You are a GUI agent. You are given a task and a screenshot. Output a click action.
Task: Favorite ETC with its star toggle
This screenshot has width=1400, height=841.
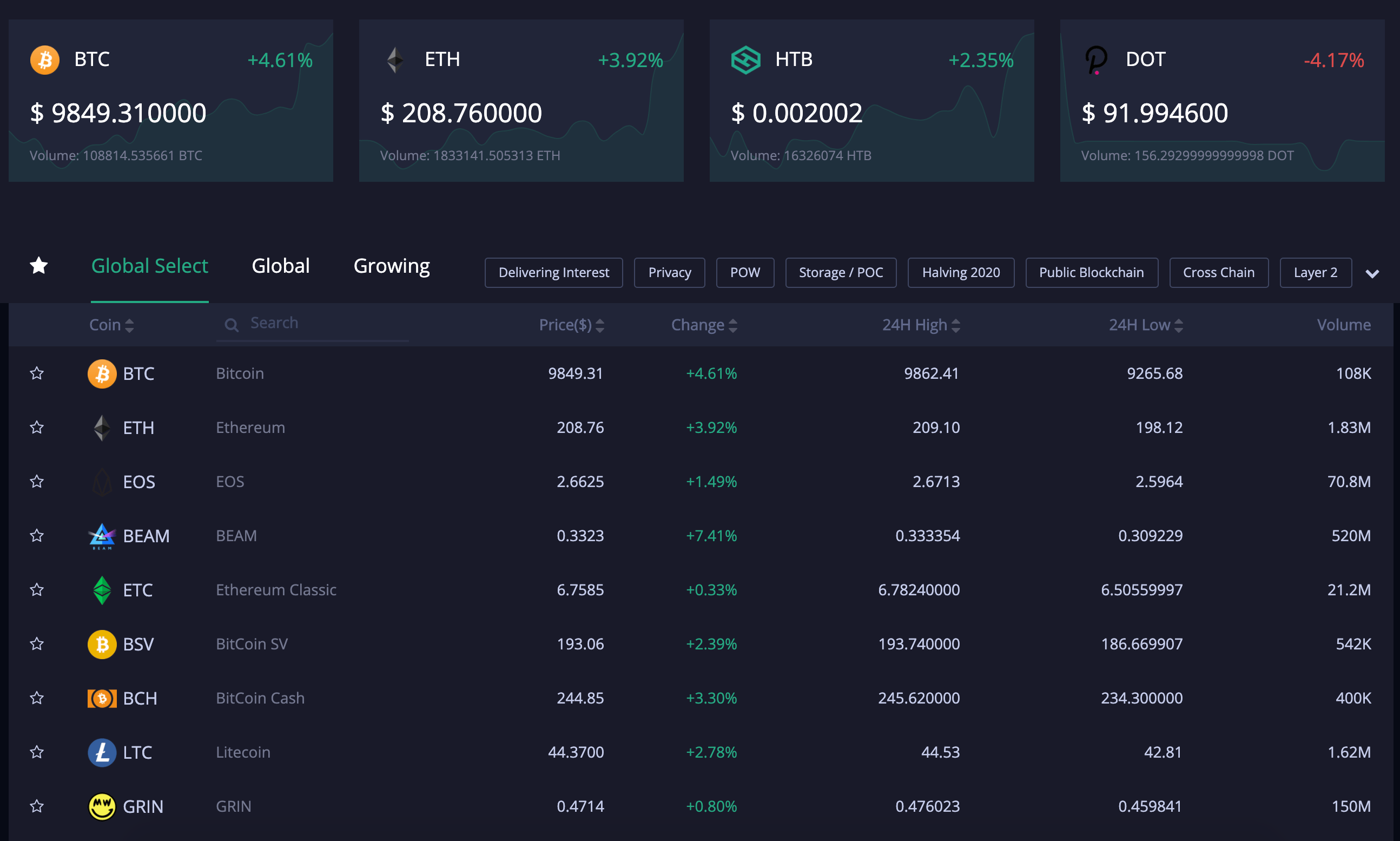coord(37,589)
